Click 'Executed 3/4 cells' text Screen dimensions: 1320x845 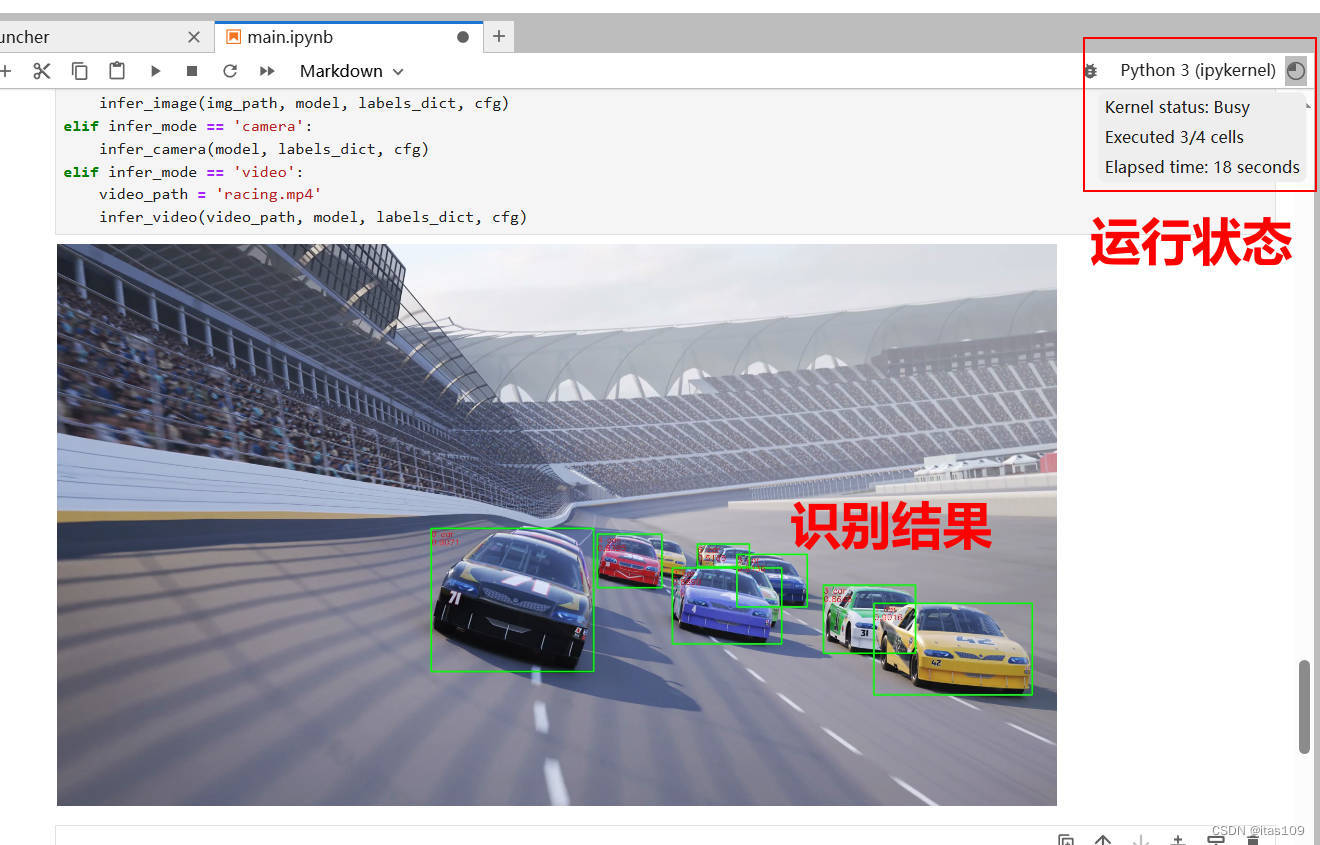[1174, 137]
